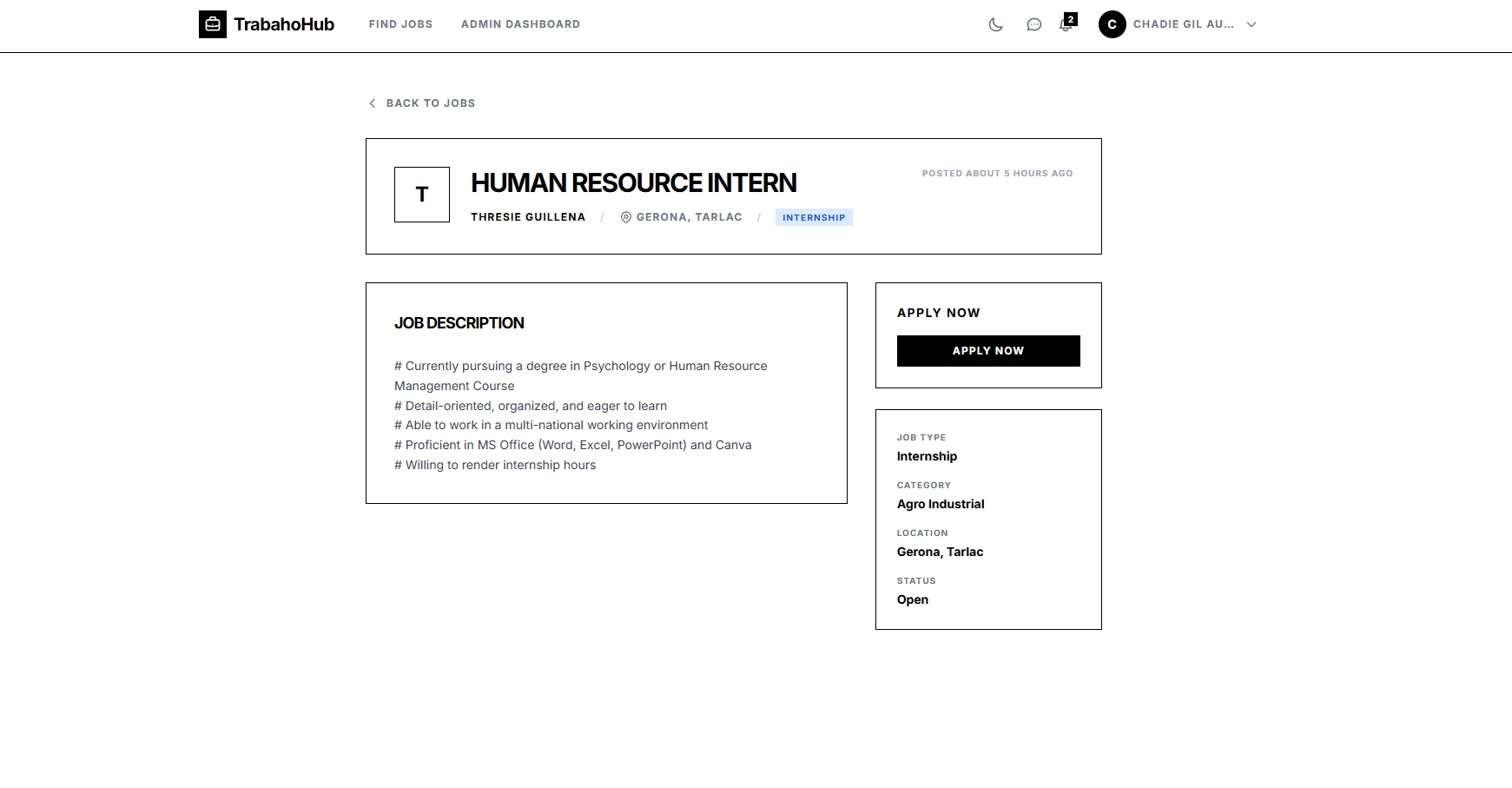Viewport: 1512px width, 788px height.
Task: Expand the user account dropdown chevron
Action: [1251, 24]
